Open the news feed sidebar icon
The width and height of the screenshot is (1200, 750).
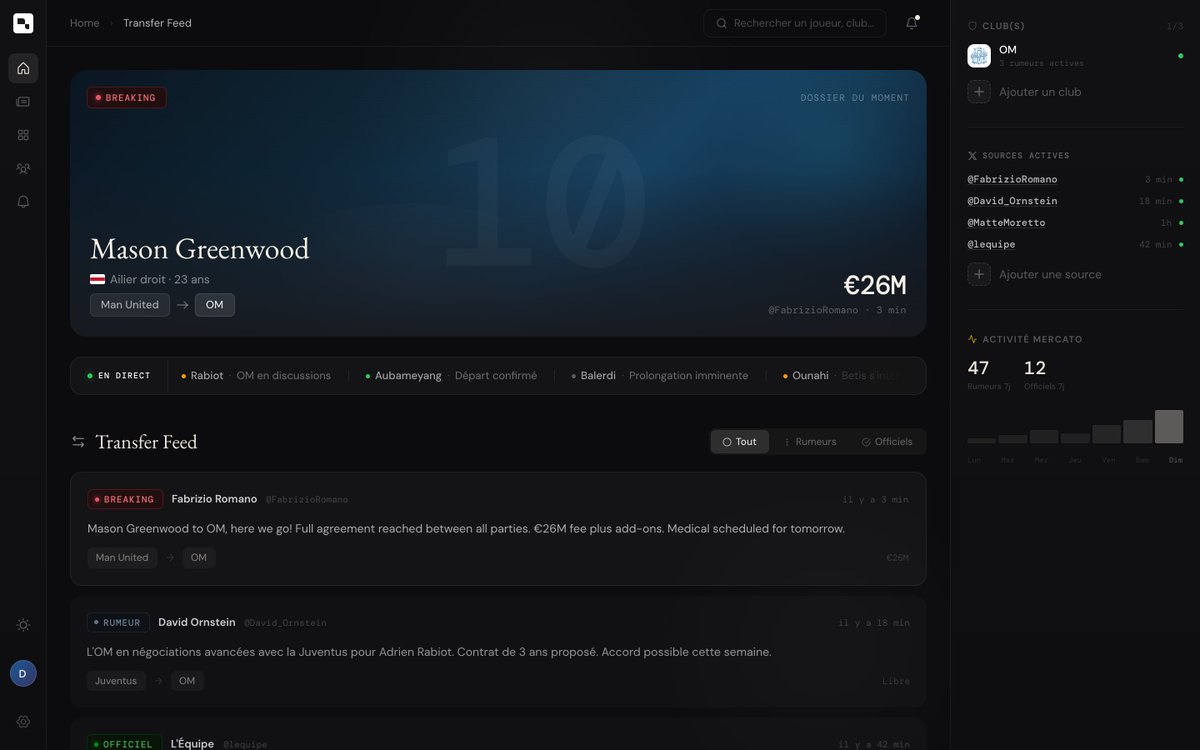pos(23,101)
